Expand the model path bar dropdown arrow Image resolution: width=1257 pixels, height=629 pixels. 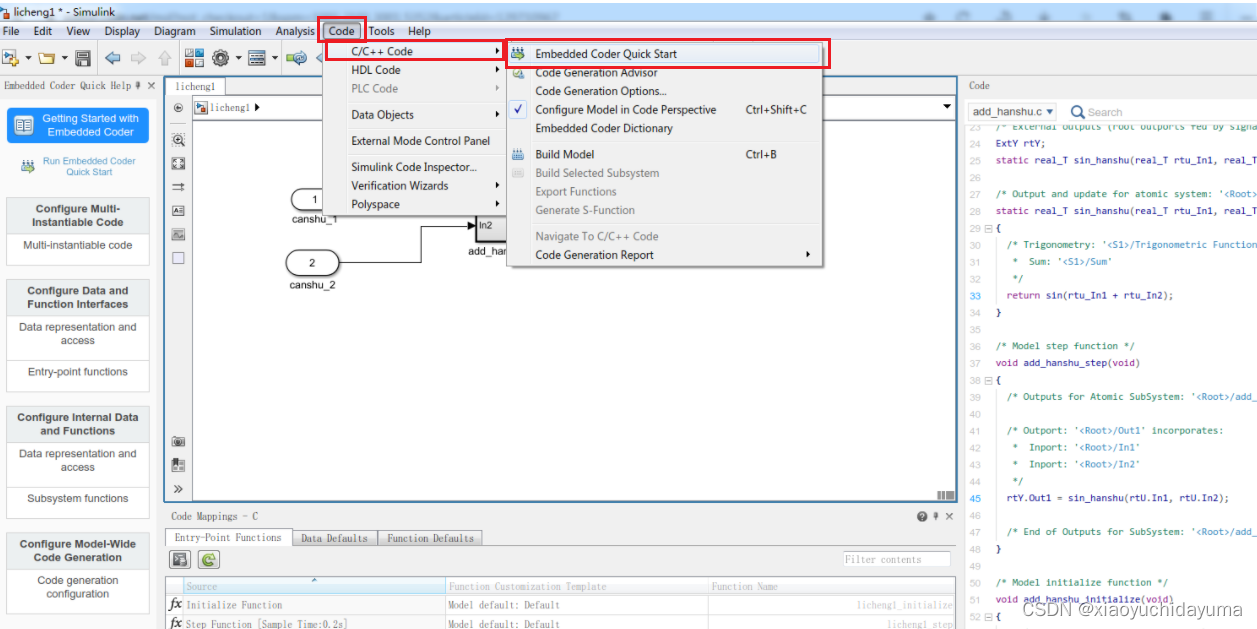(947, 107)
